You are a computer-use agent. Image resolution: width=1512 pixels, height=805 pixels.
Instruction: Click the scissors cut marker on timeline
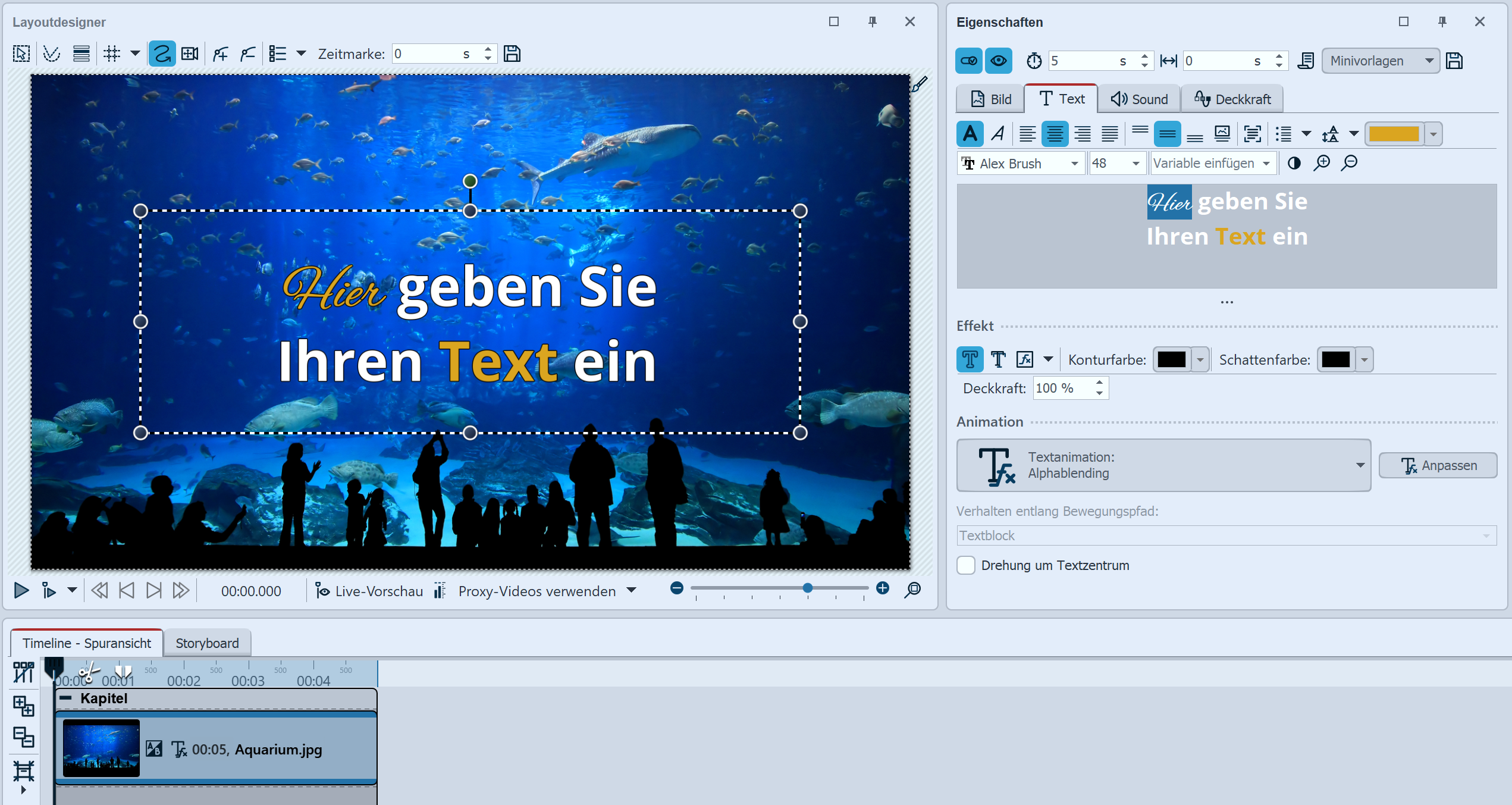pos(88,674)
